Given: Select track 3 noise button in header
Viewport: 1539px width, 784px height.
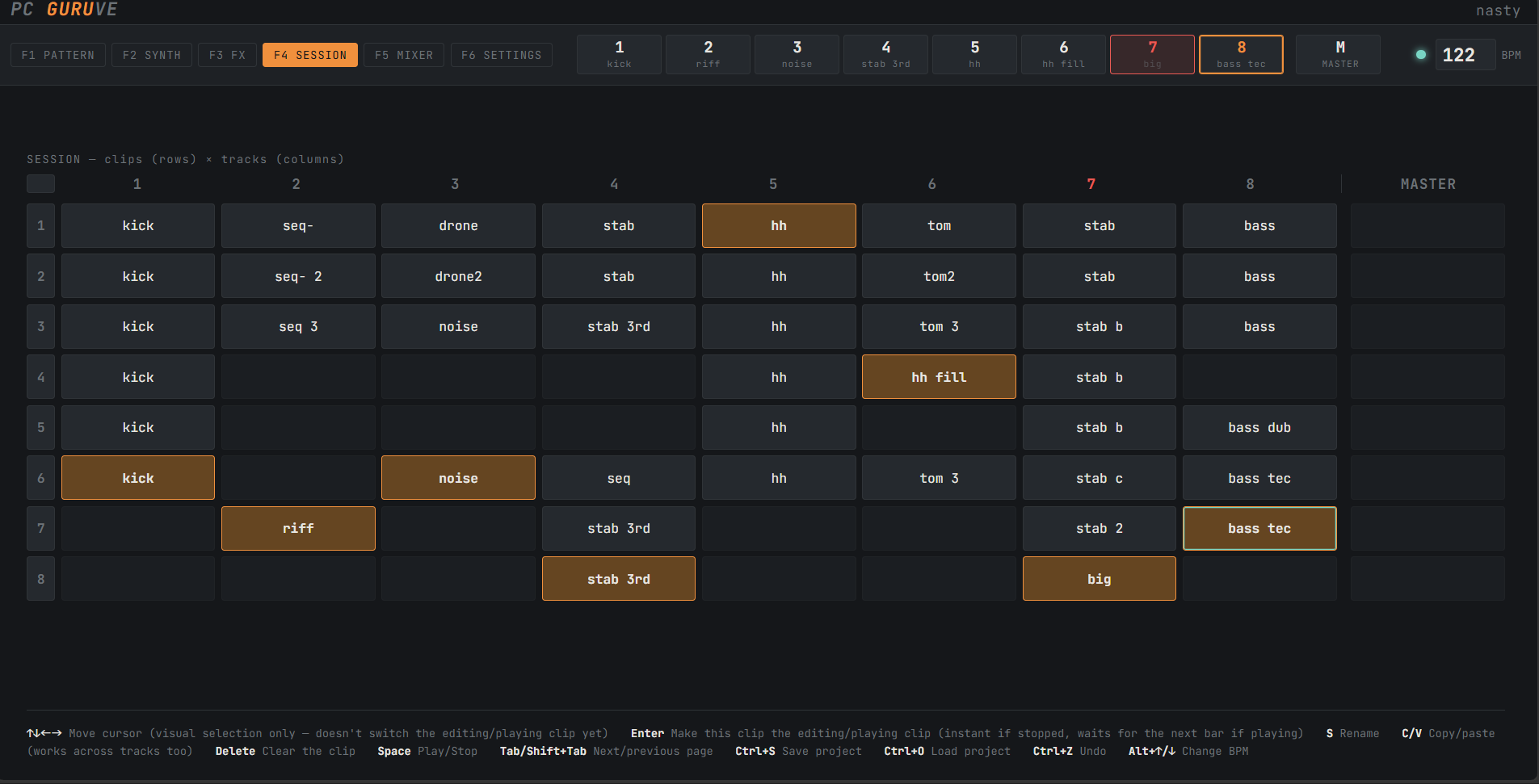Looking at the screenshot, I should pos(797,54).
